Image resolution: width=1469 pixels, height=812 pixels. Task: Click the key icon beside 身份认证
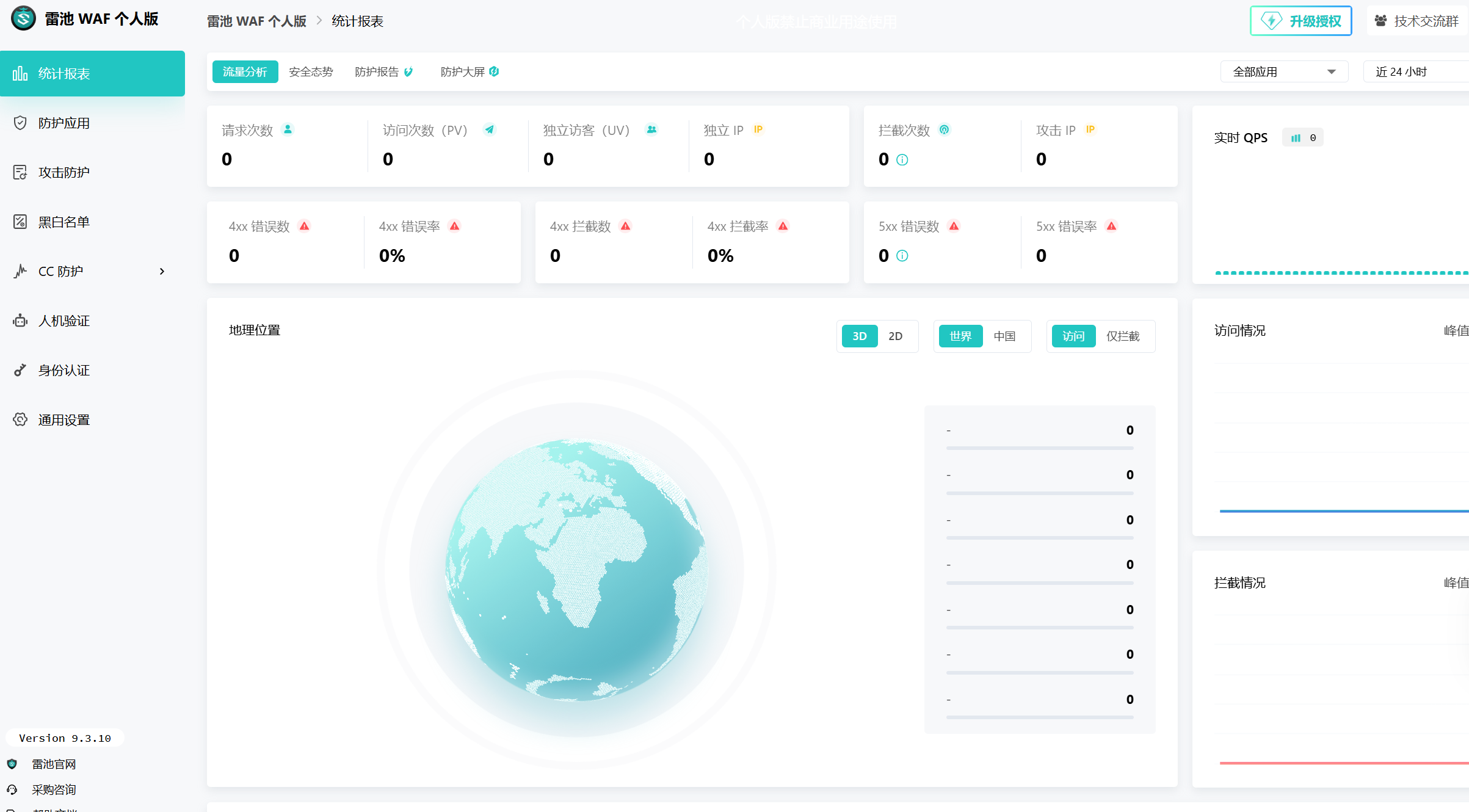tap(20, 370)
